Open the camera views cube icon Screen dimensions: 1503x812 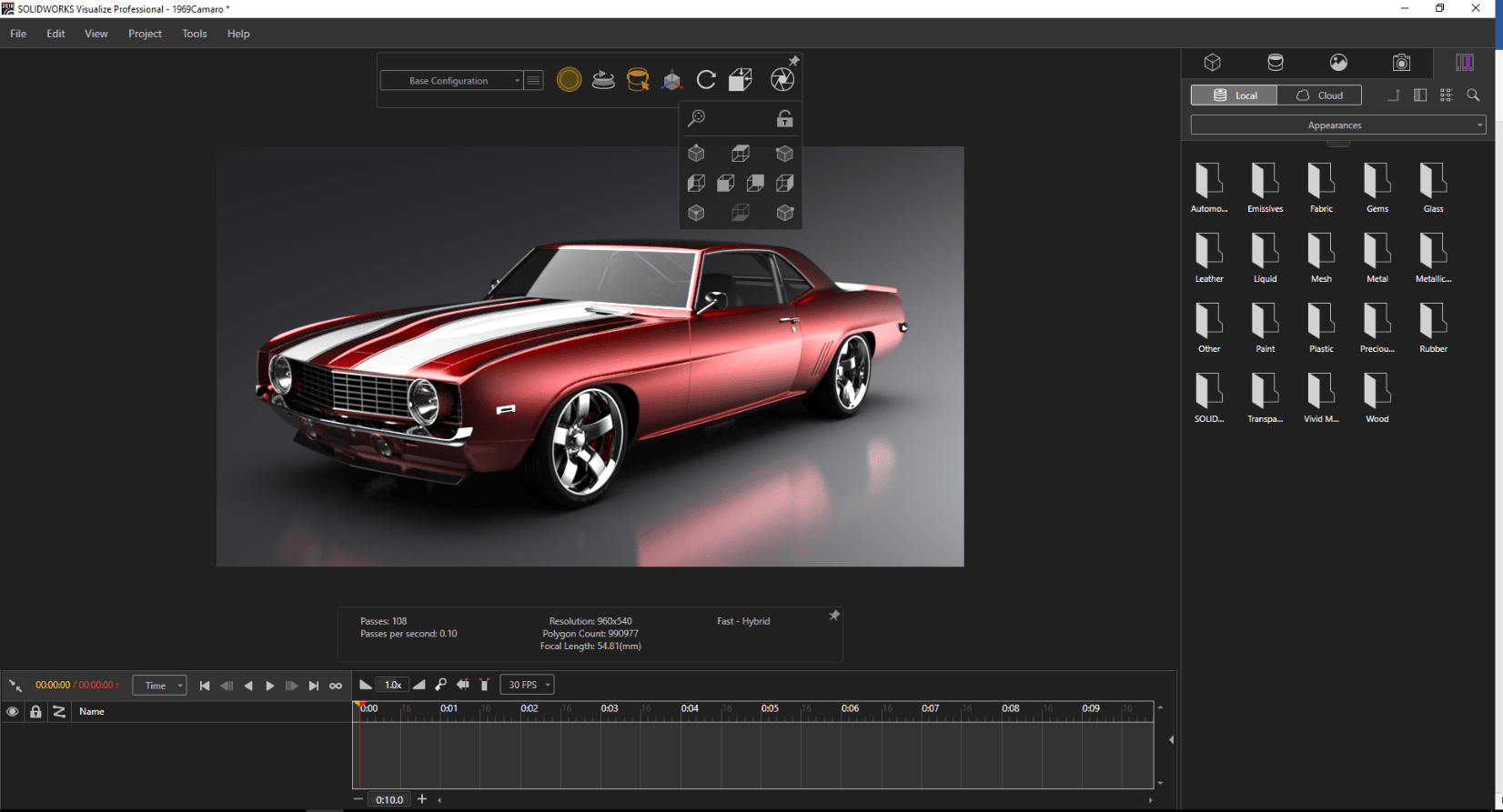tap(741, 80)
